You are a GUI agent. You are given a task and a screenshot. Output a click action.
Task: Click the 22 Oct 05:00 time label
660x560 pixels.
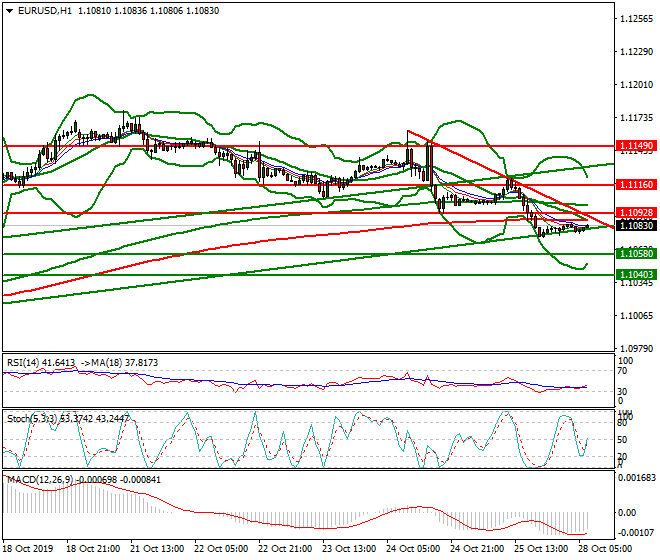tap(221, 549)
